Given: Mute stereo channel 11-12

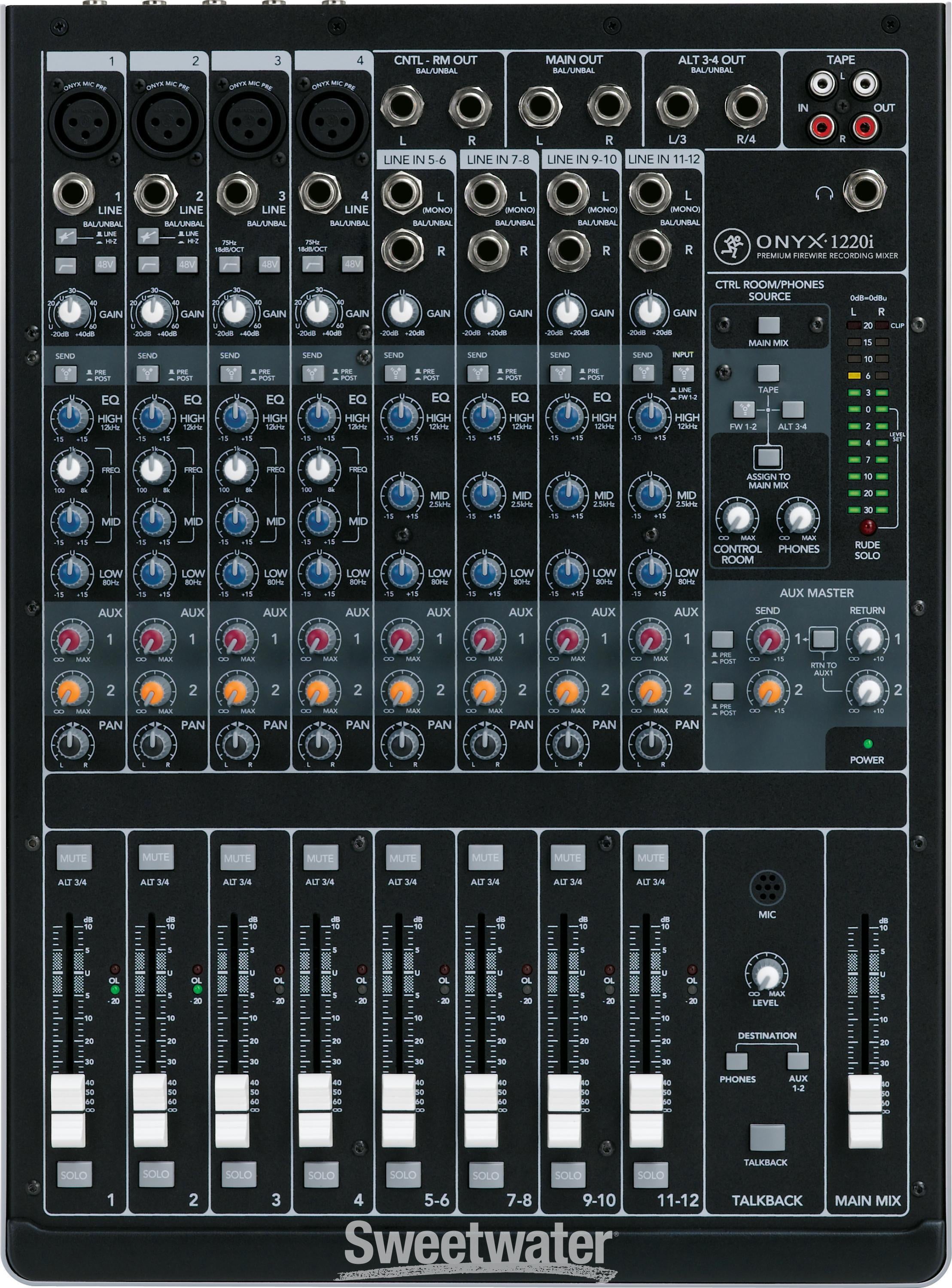Looking at the screenshot, I should click(651, 858).
